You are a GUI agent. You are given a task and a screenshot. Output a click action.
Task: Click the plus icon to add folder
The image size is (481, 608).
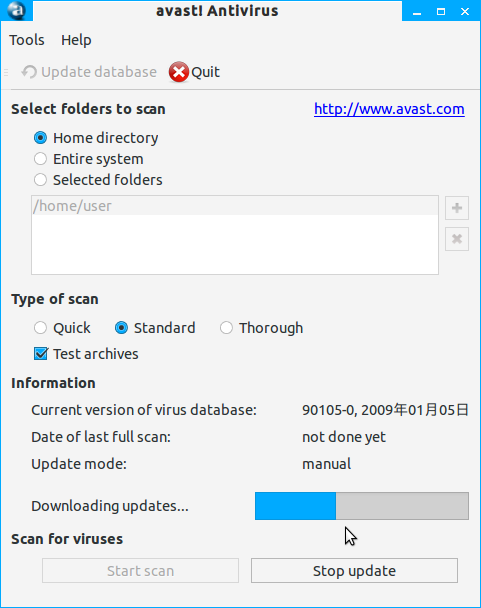pos(457,208)
